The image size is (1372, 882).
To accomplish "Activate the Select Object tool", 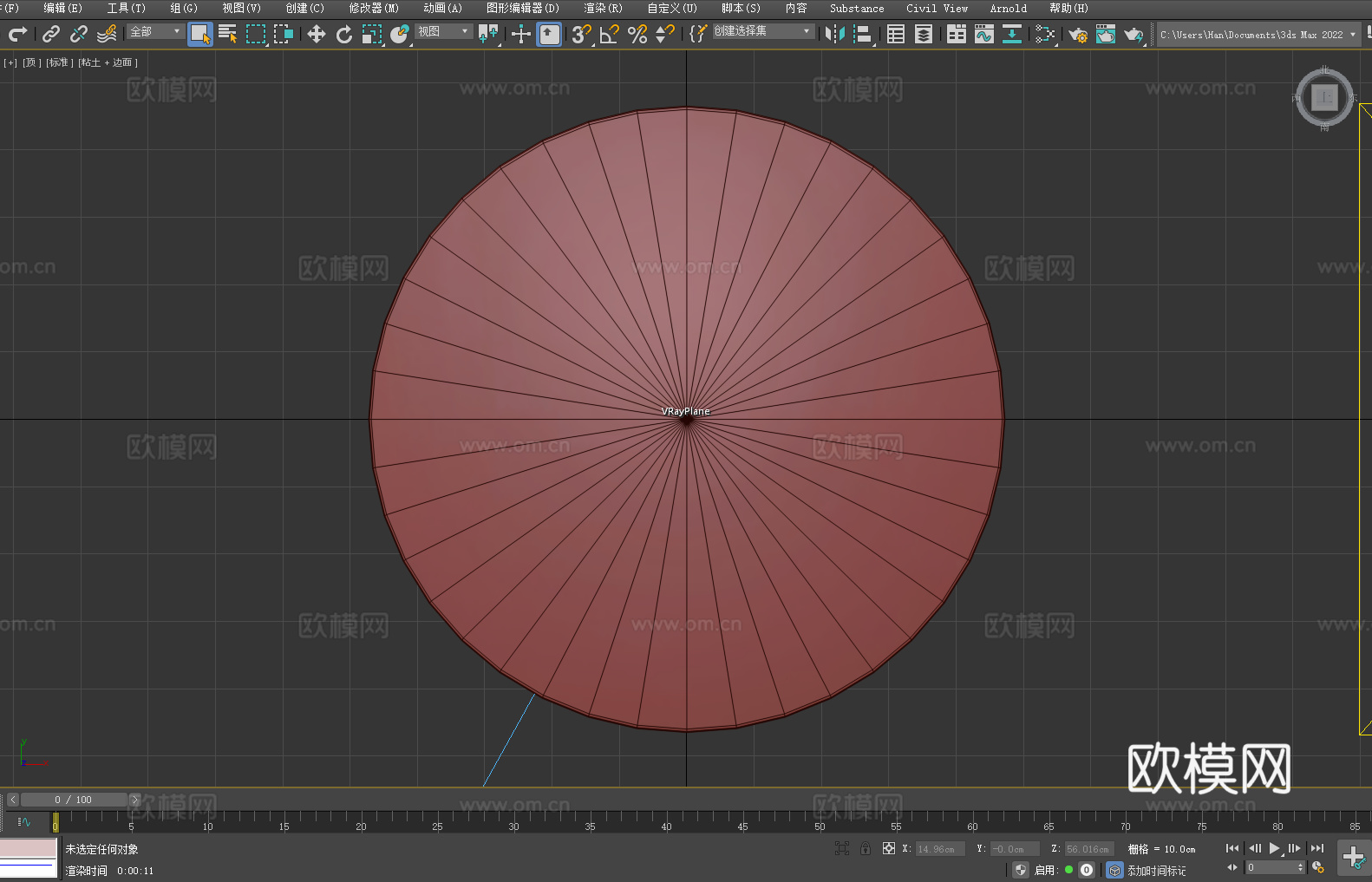I will coord(200,34).
